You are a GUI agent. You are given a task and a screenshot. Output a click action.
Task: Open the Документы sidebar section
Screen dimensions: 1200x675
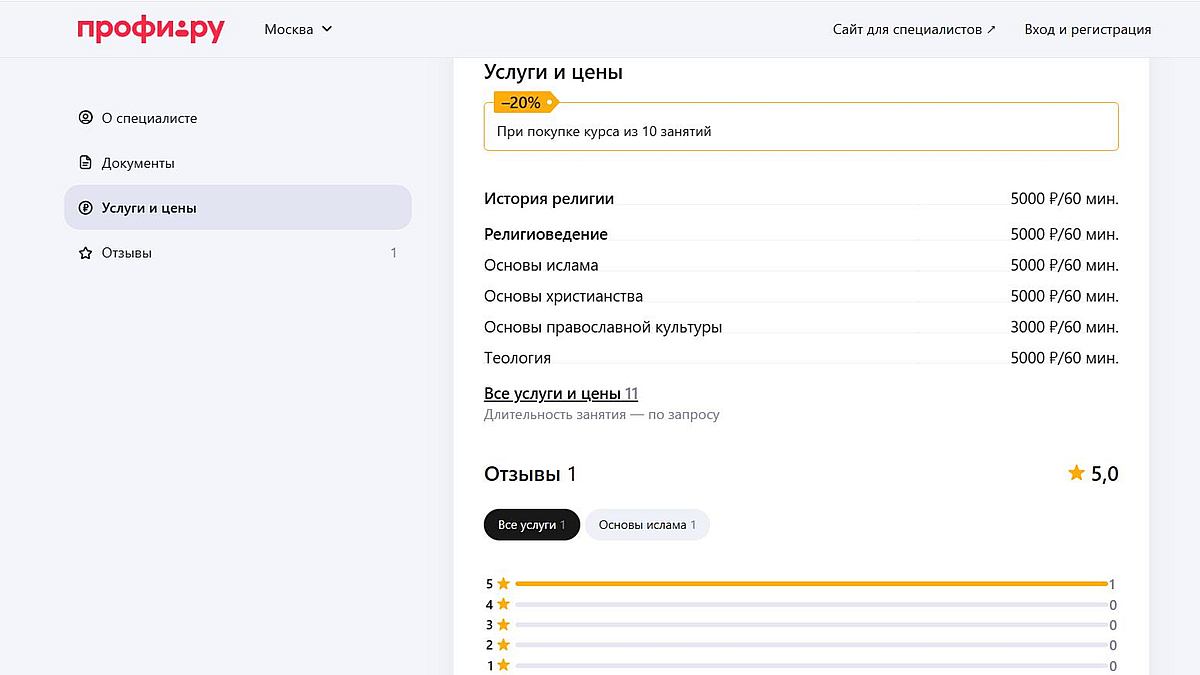[138, 163]
